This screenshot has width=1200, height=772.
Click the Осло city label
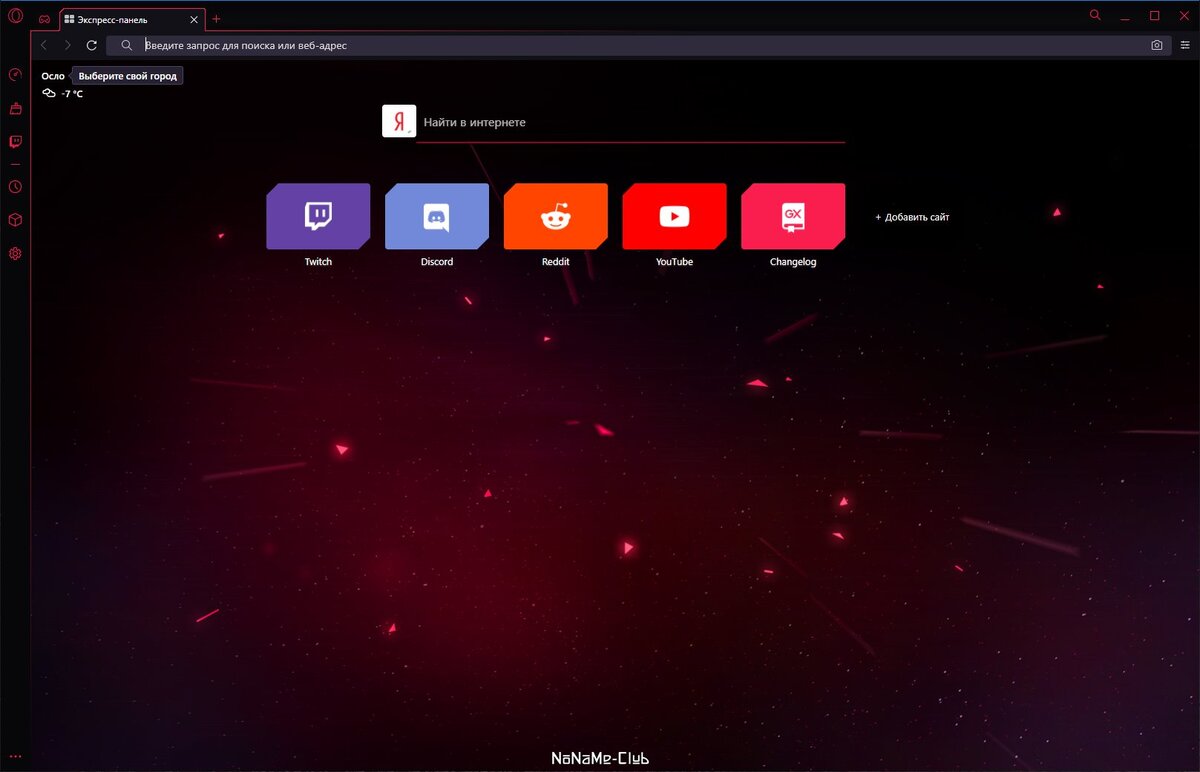[x=53, y=76]
